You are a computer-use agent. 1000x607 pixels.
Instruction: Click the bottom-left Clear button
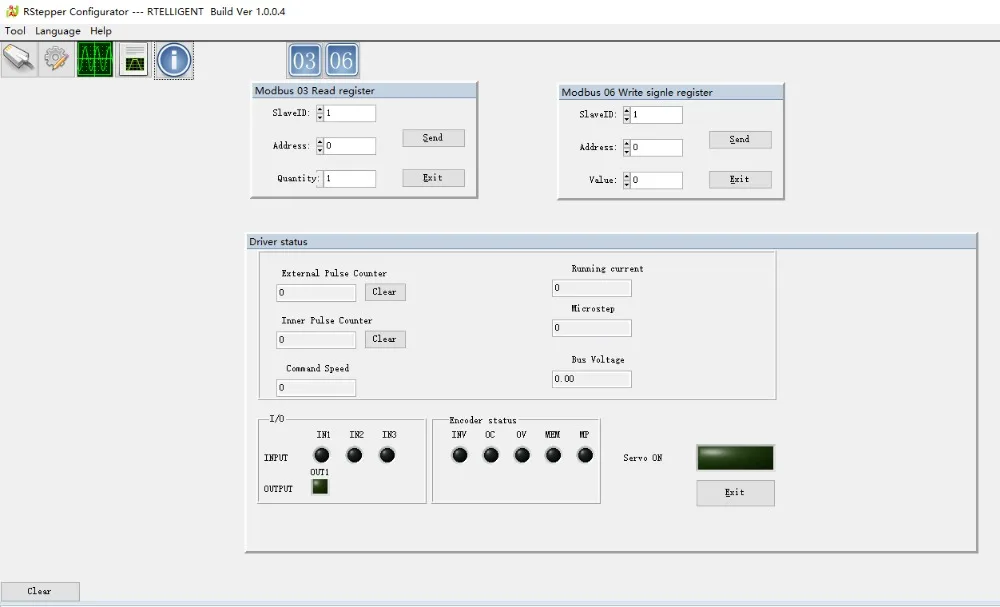[x=40, y=591]
